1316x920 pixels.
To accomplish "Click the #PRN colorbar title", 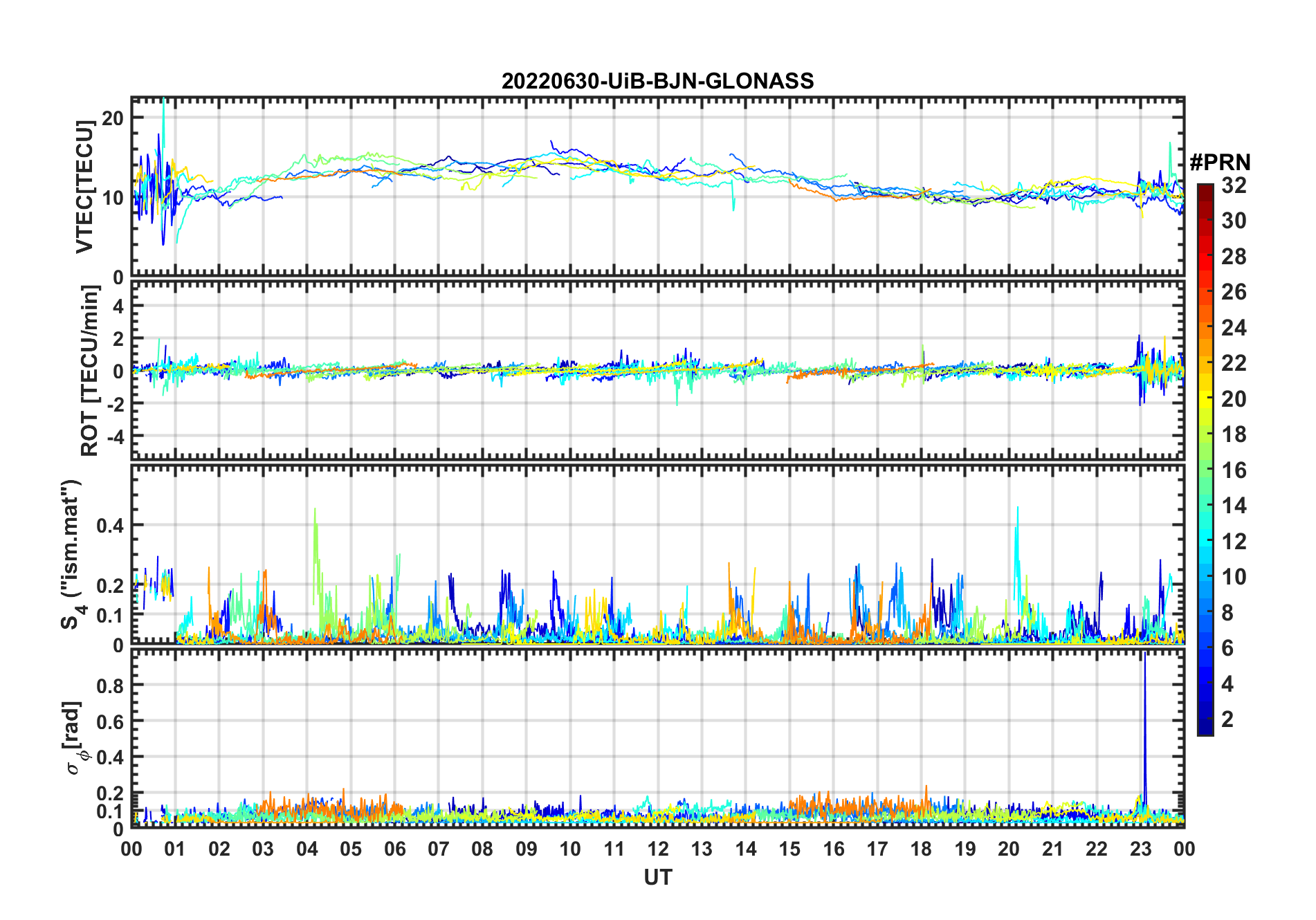I will tap(1220, 163).
